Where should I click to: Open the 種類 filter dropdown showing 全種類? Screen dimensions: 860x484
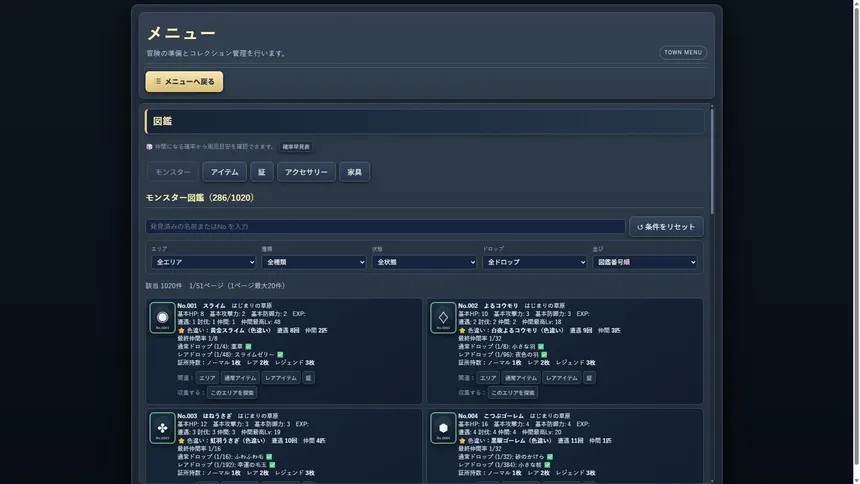(x=314, y=262)
